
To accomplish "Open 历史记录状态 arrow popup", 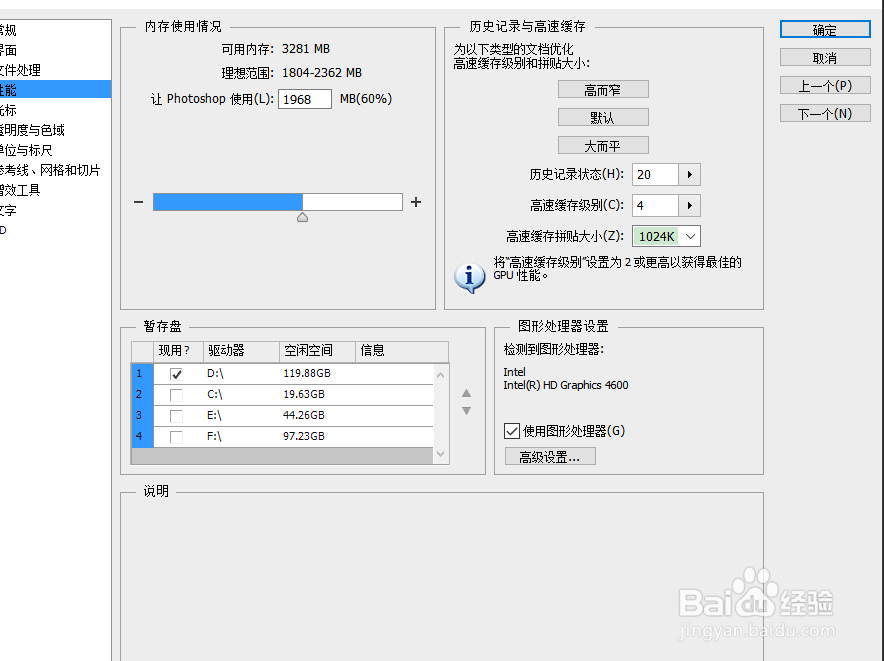I will [689, 175].
